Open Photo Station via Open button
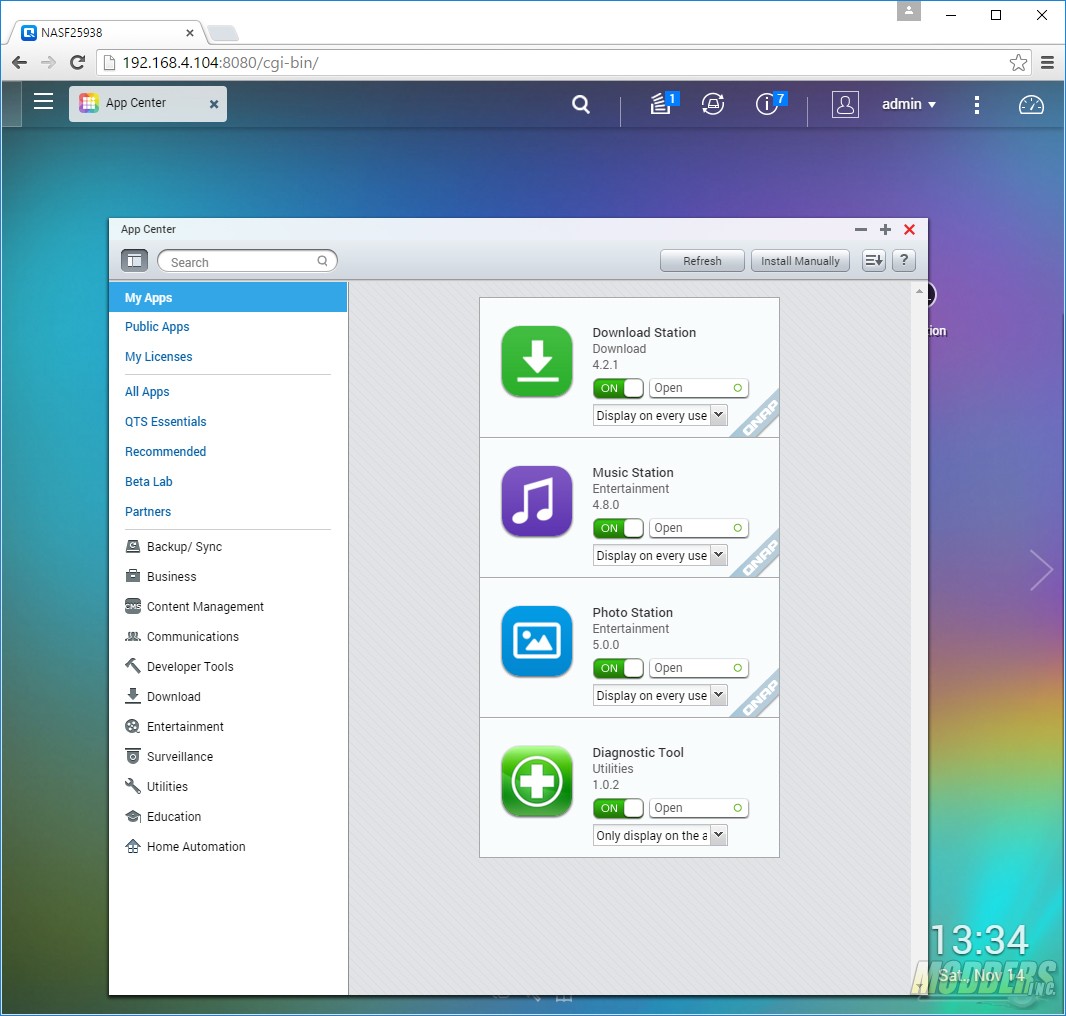Screen dimensions: 1066x1016 (x=699, y=668)
